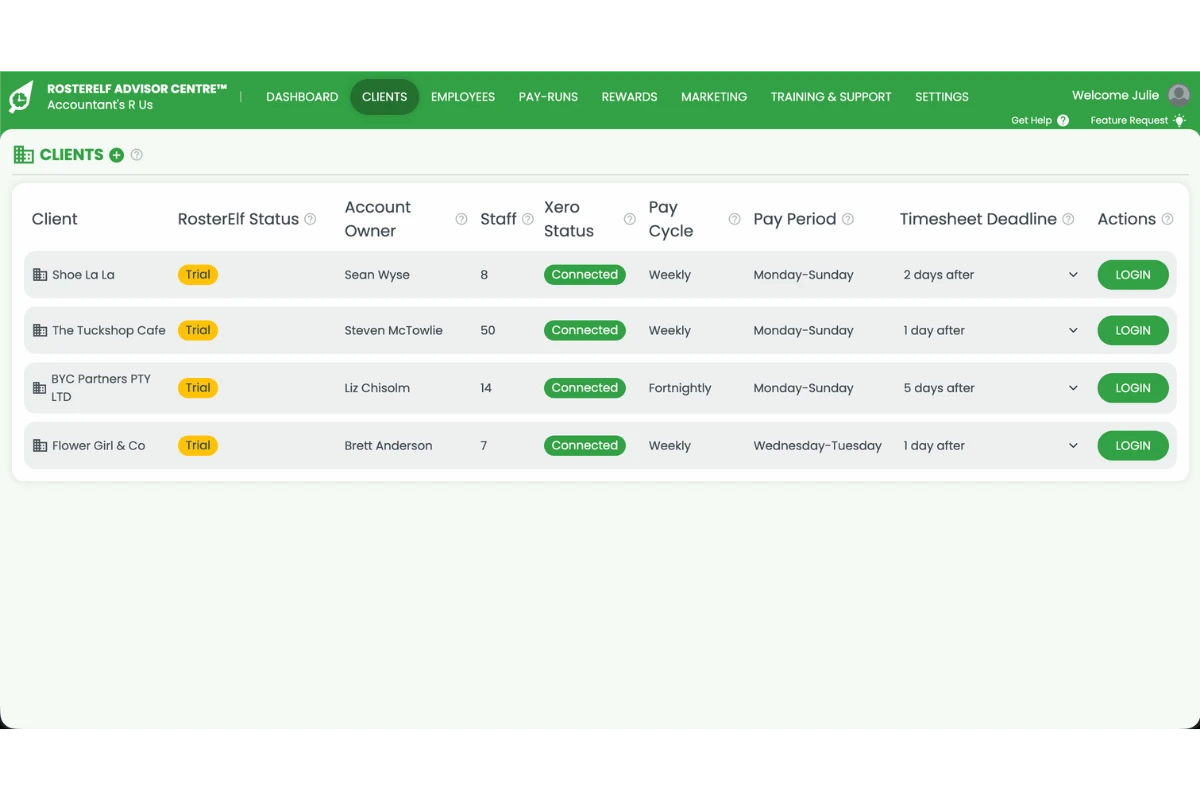Image resolution: width=1200 pixels, height=800 pixels.
Task: Select the Shoe La La client name
Action: click(83, 275)
